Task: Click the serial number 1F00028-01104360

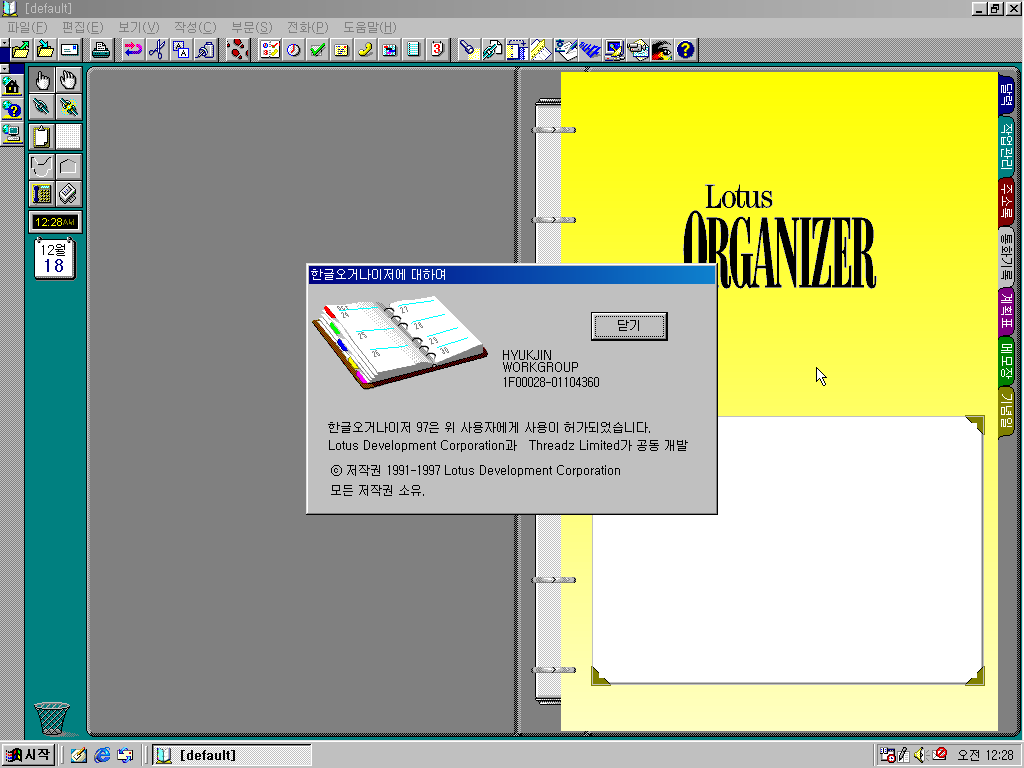Action: pyautogui.click(x=551, y=382)
